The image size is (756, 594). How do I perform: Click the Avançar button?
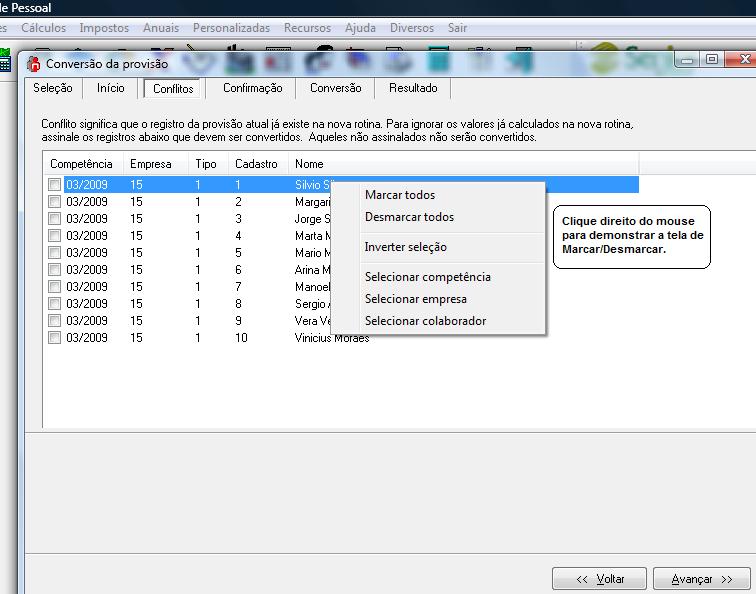click(x=702, y=579)
